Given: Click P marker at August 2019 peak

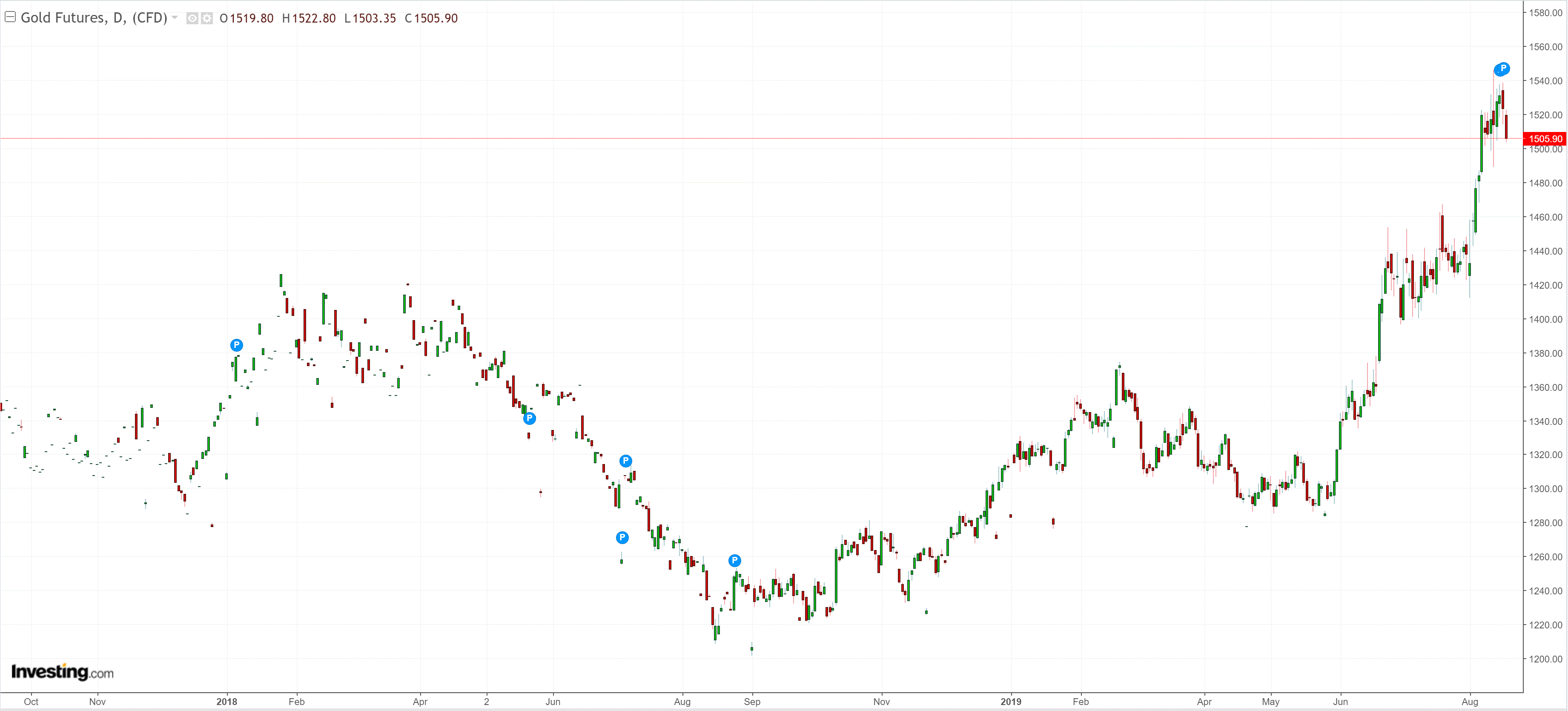Looking at the screenshot, I should tap(1503, 69).
